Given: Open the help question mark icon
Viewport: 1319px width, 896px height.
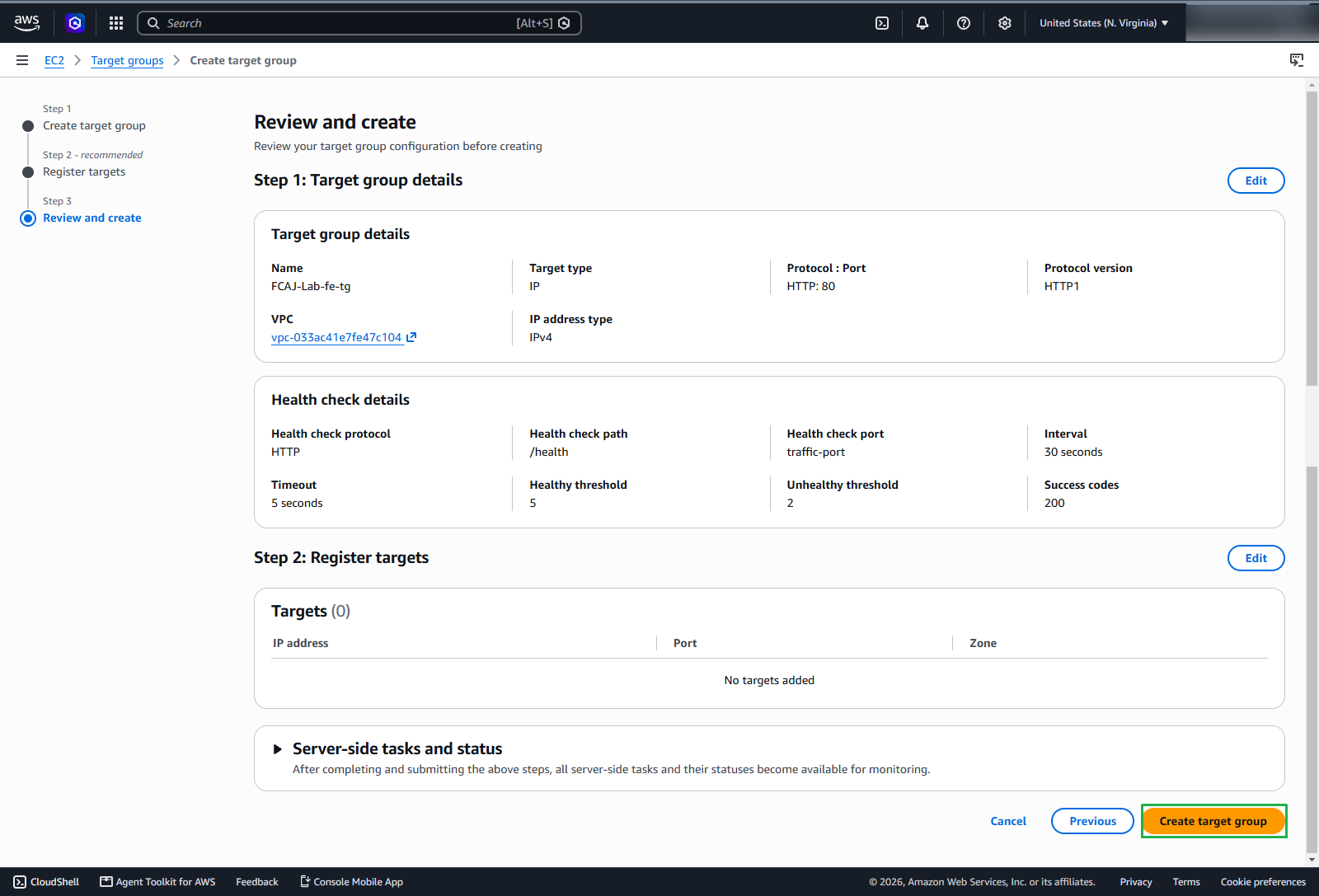Looking at the screenshot, I should [964, 23].
